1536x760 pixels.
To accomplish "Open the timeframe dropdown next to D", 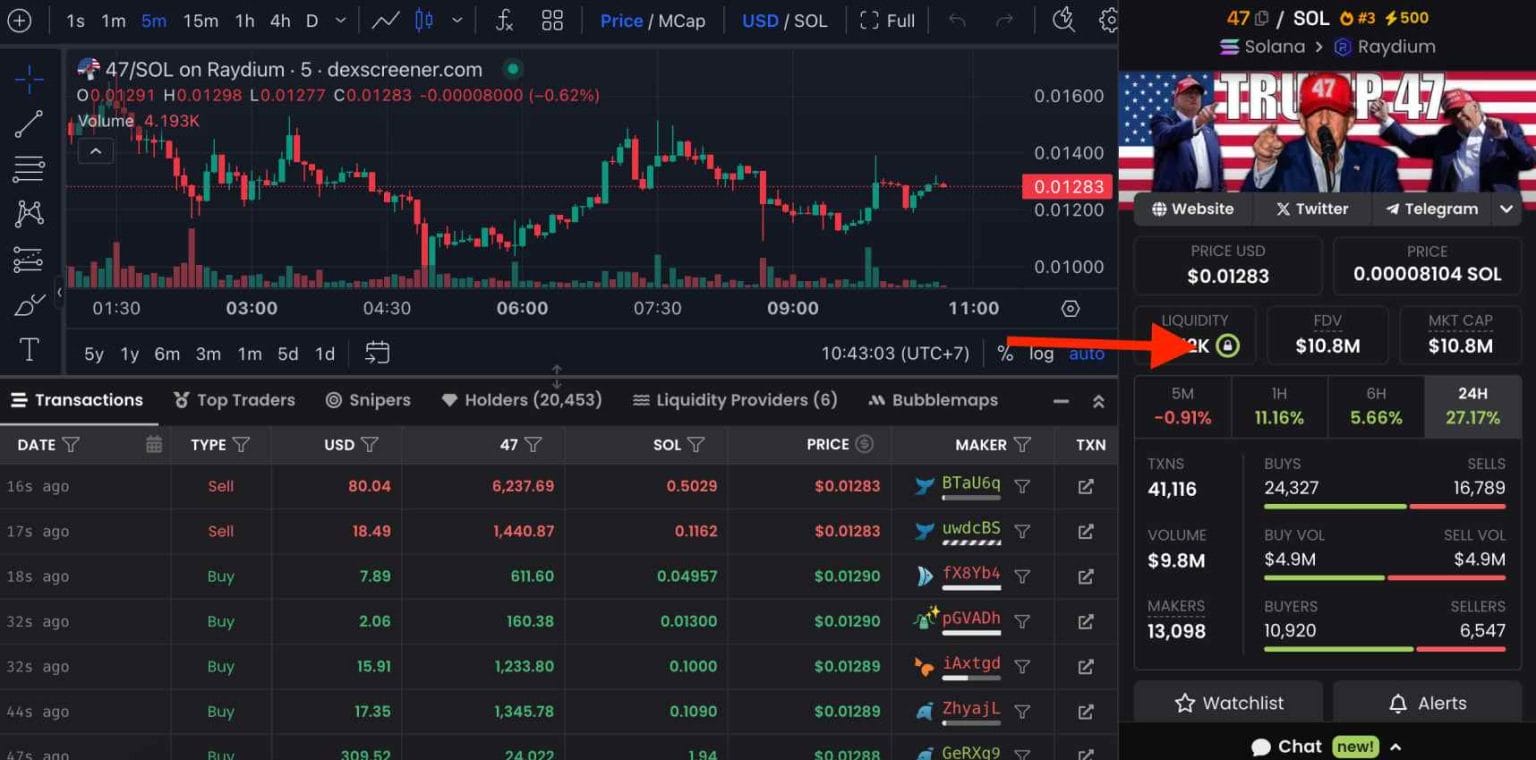I will pyautogui.click(x=339, y=20).
